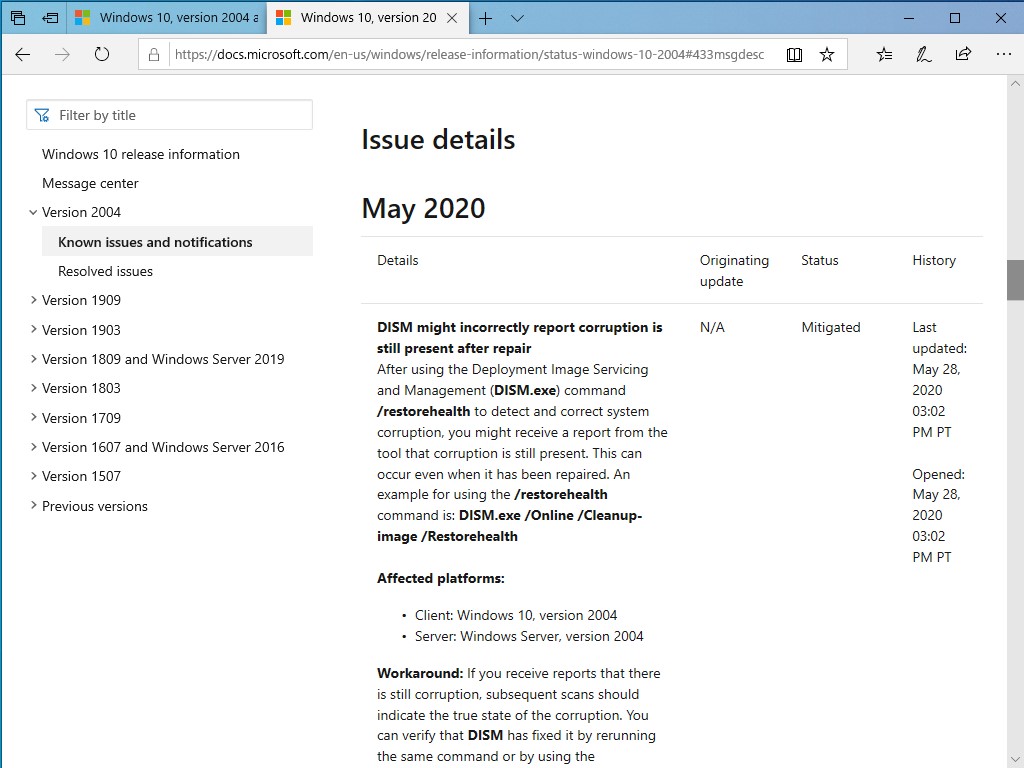Click the Add notes pen icon
Screen dimensions: 1024x768
[924, 55]
